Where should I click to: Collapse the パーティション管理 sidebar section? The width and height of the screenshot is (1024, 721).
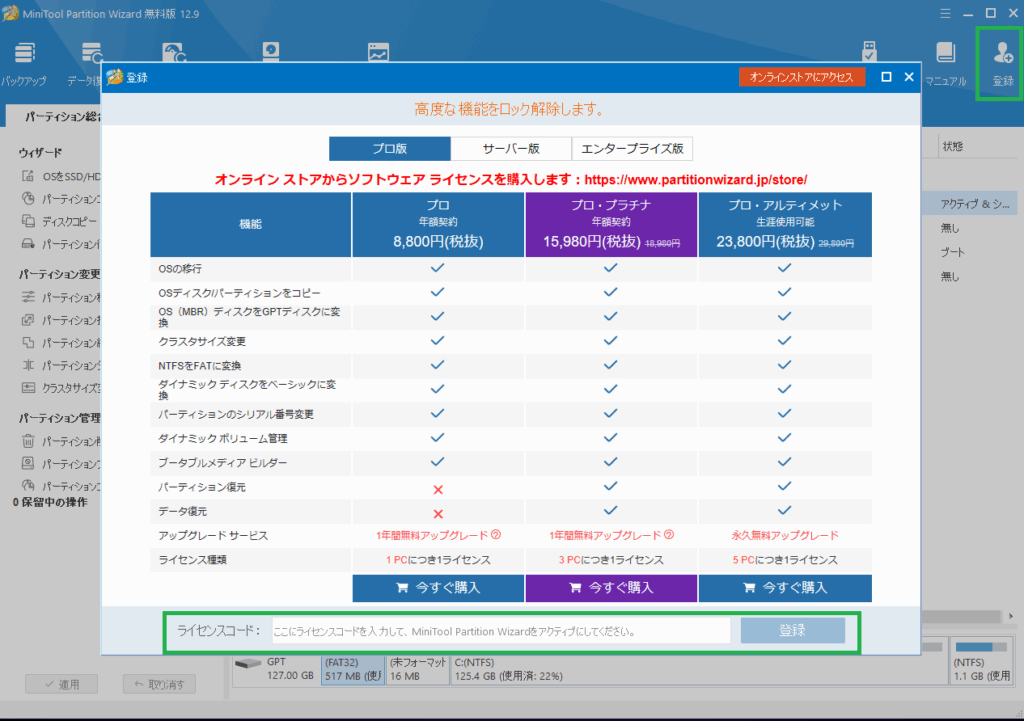(x=57, y=416)
